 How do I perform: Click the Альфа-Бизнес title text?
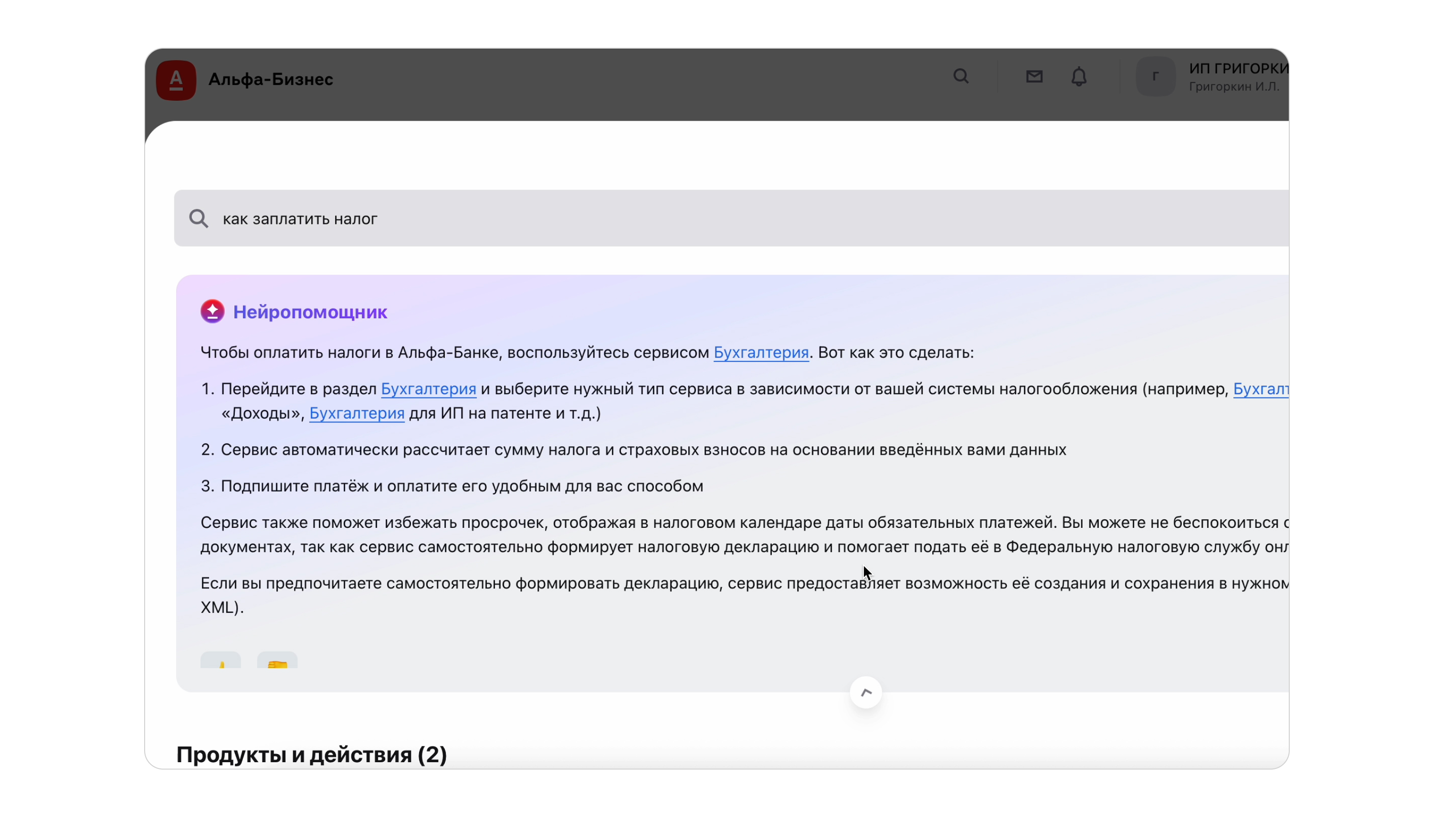[x=271, y=79]
